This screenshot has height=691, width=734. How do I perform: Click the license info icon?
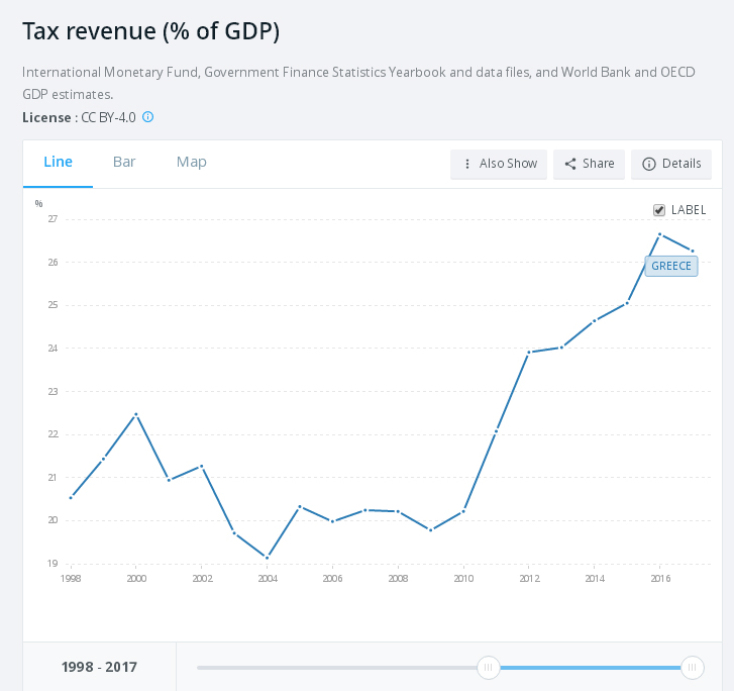[148, 117]
